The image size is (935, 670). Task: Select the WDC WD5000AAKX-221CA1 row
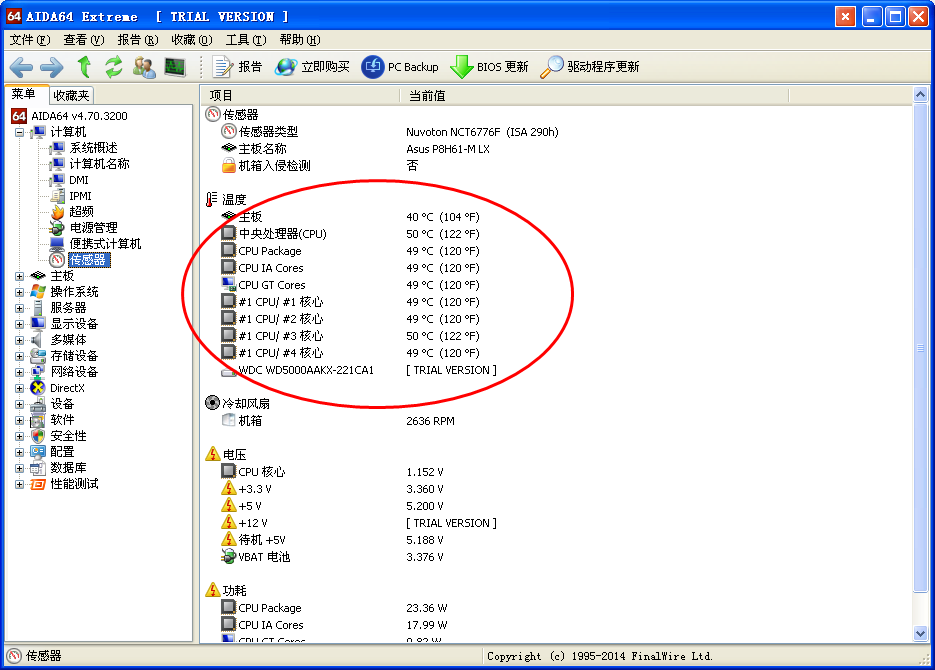tap(556, 370)
